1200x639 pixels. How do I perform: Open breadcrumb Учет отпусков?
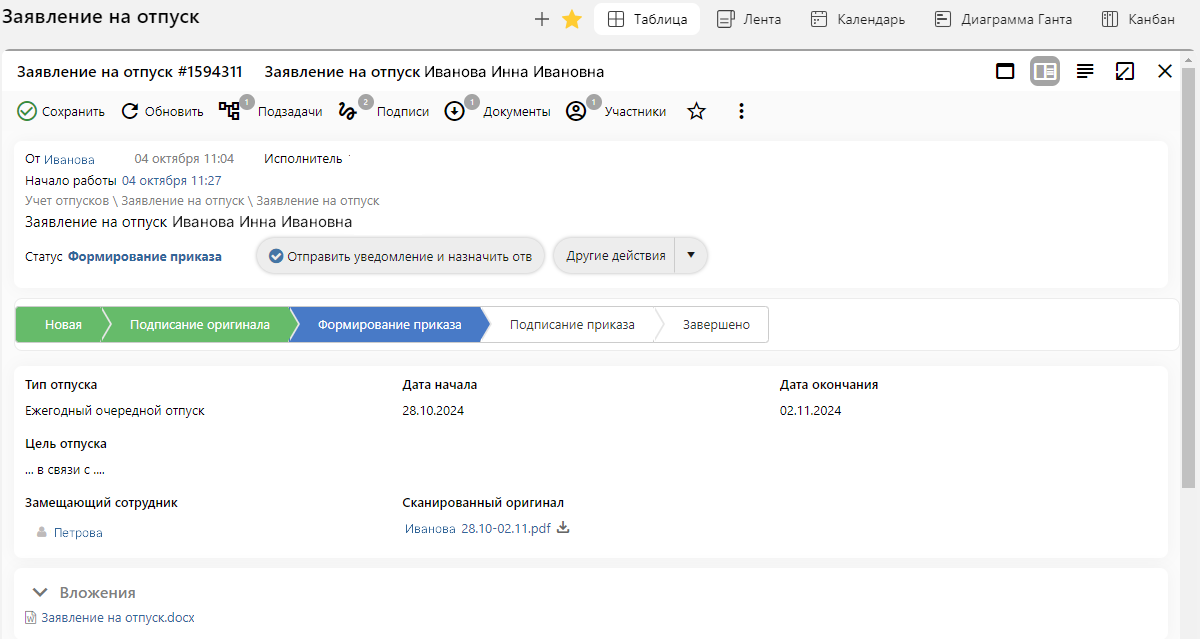67,201
